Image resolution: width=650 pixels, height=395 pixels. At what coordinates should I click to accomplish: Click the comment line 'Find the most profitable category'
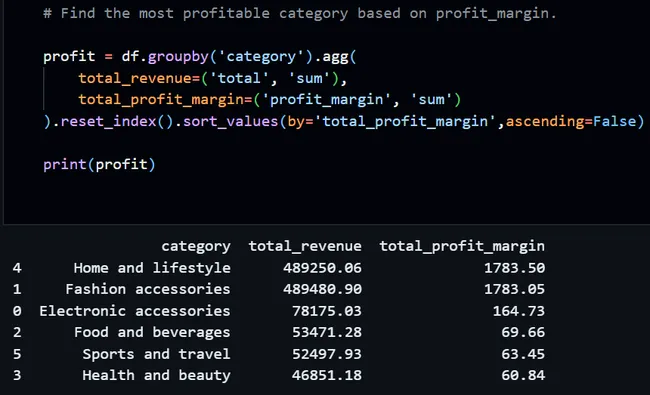(x=300, y=13)
